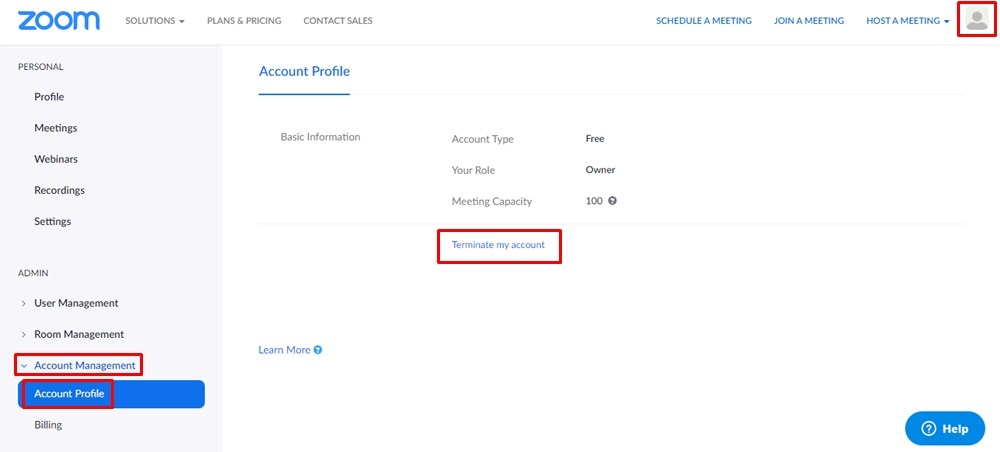1000x452 pixels.
Task: Open the Host a Meeting dropdown
Action: (908, 20)
